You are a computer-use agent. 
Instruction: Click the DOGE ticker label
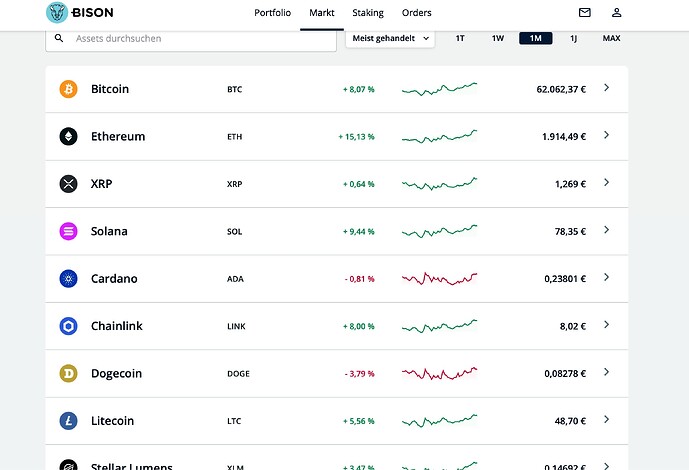tap(238, 374)
